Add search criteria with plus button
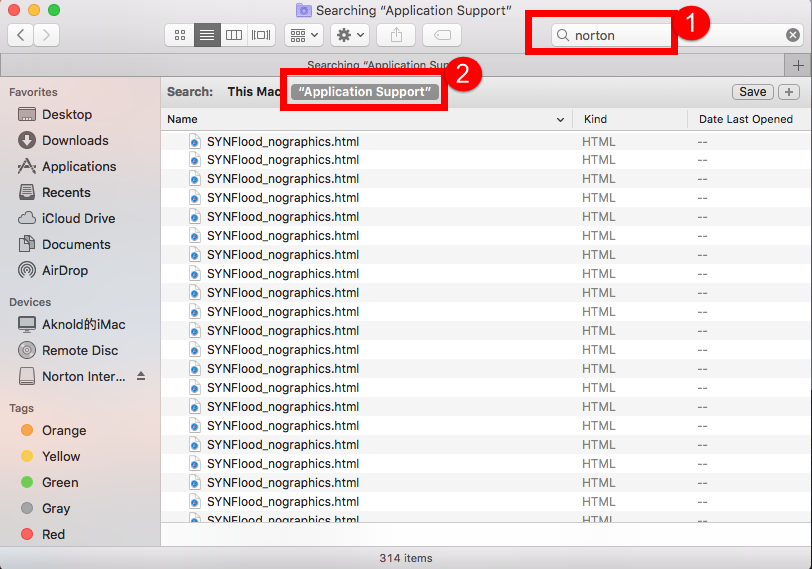 pos(789,92)
